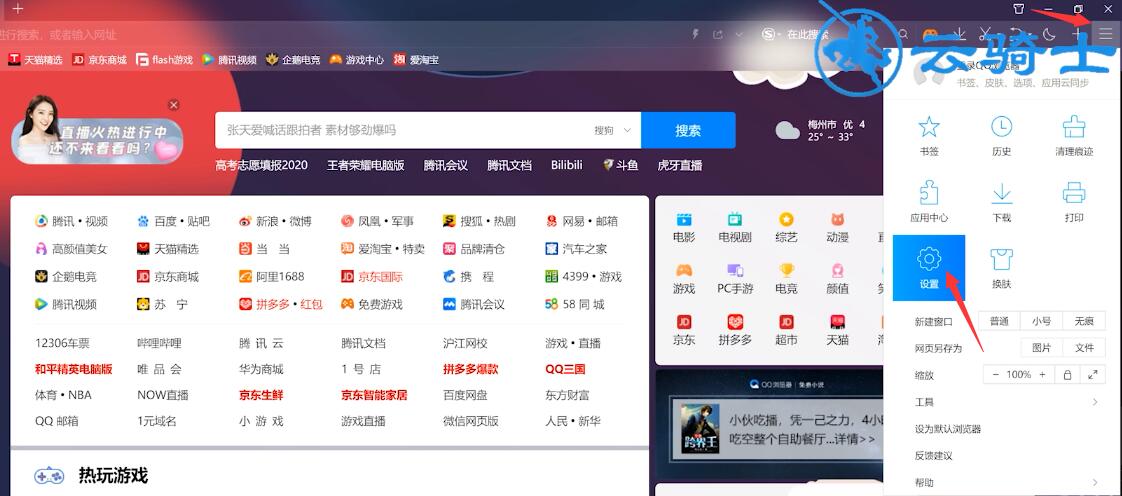
Task: Click the title bar skin shirt icon
Action: (x=1019, y=9)
